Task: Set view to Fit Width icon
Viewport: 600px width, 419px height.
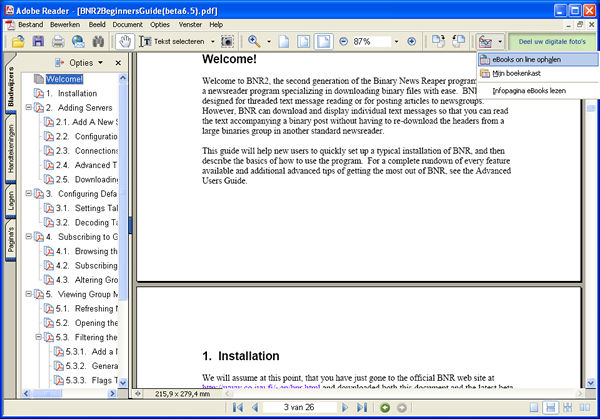Action: 324,41
